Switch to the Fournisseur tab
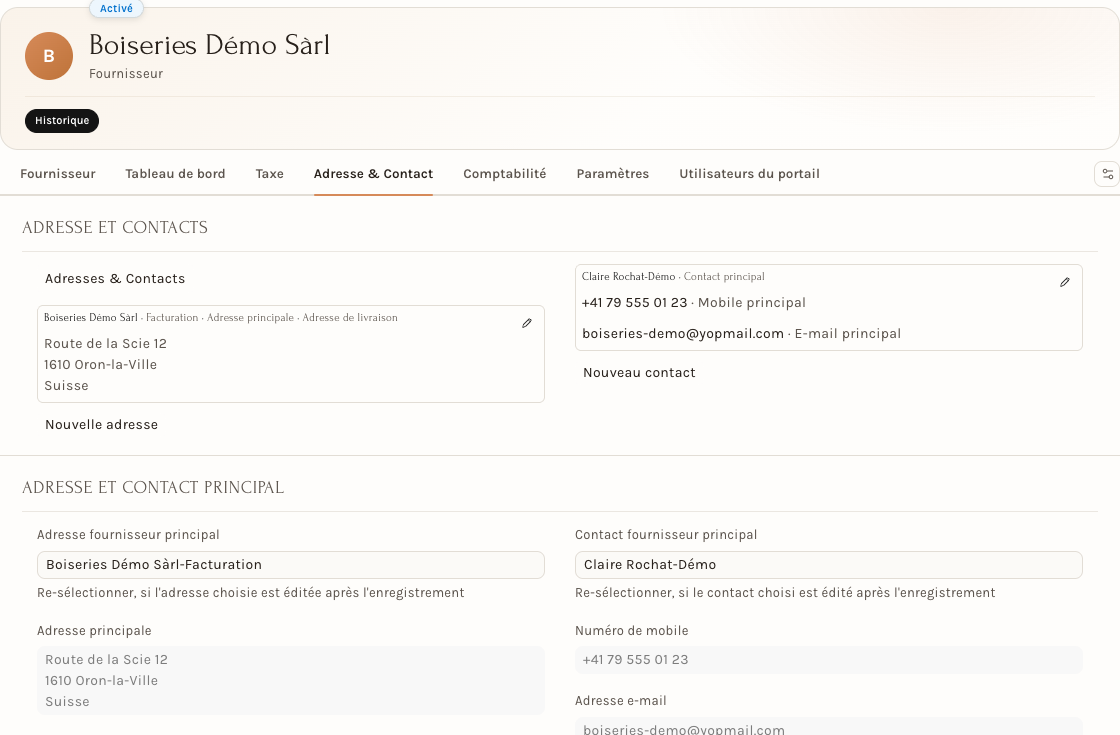 click(58, 174)
